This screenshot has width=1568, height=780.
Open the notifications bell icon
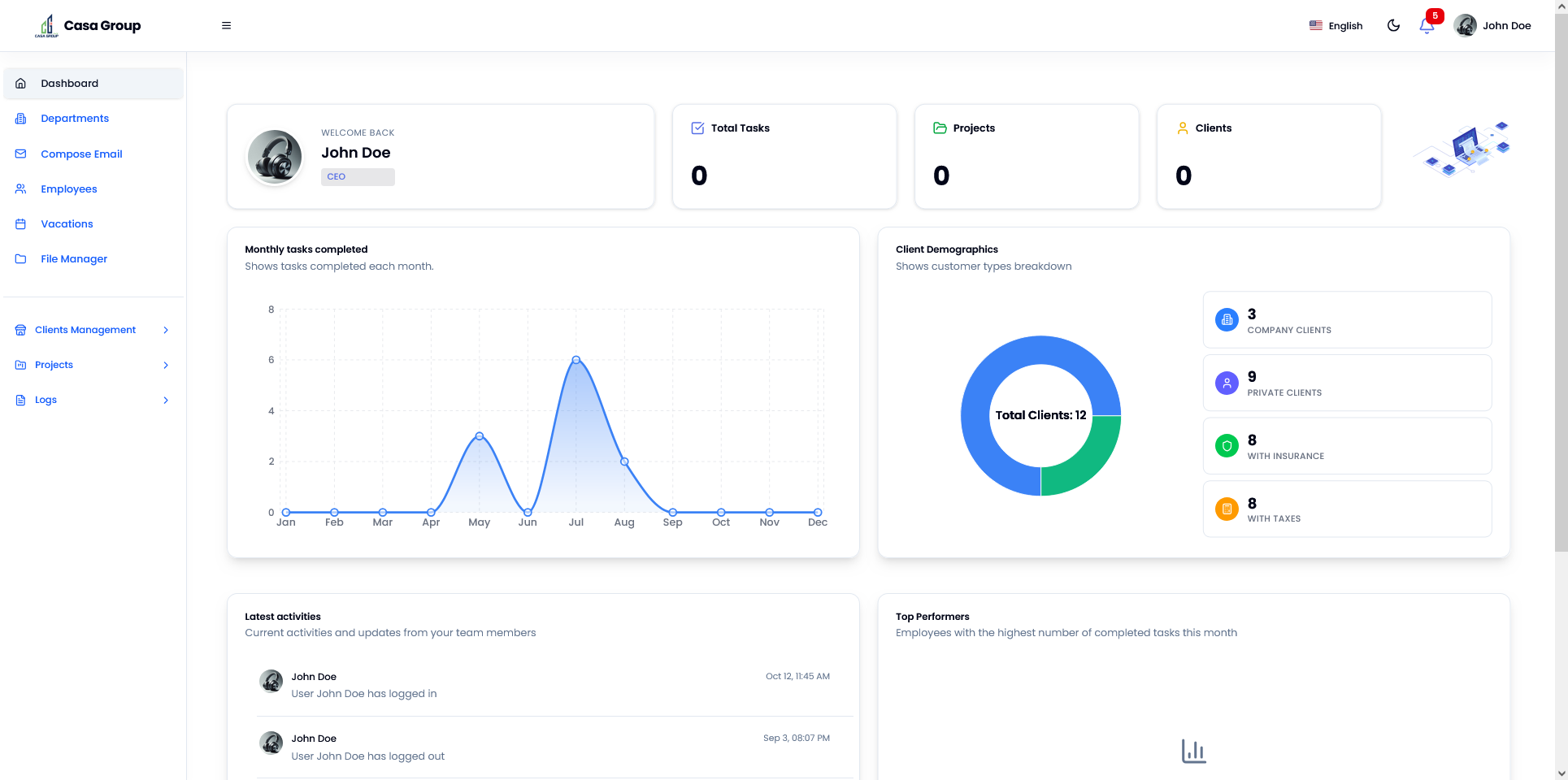click(1427, 26)
